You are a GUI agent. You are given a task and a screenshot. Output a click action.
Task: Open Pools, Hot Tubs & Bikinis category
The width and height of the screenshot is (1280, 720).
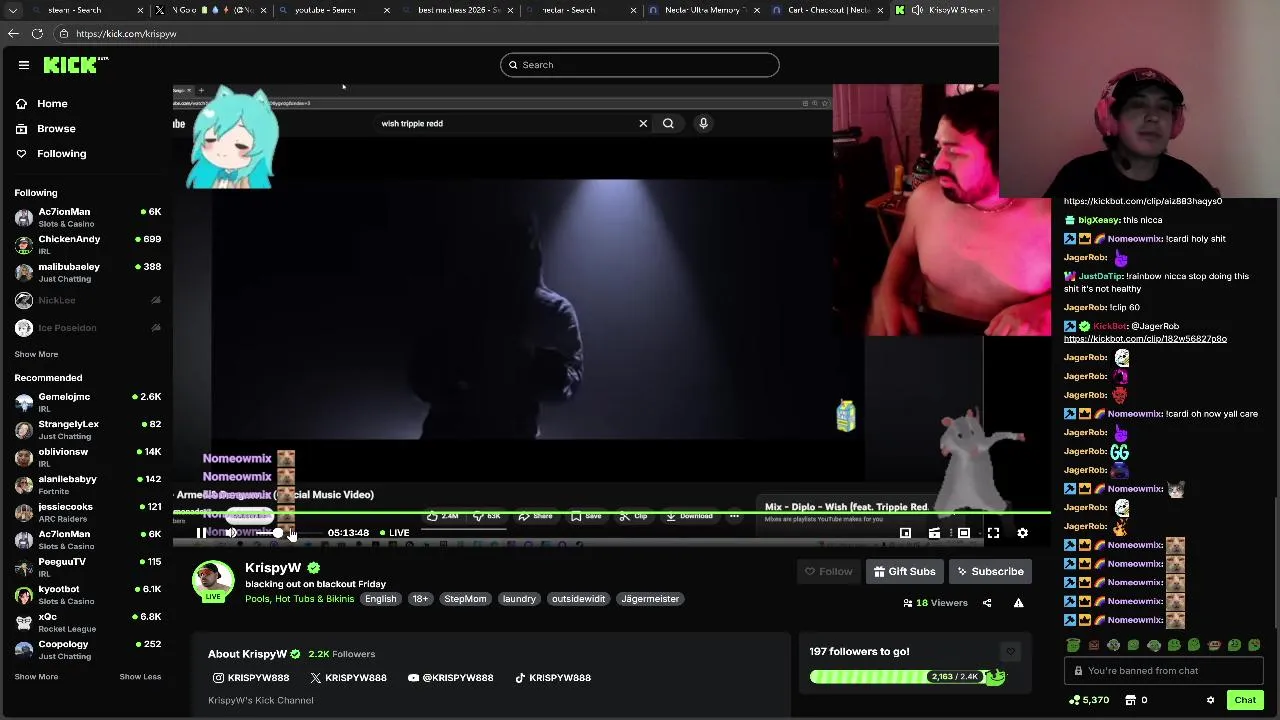299,599
